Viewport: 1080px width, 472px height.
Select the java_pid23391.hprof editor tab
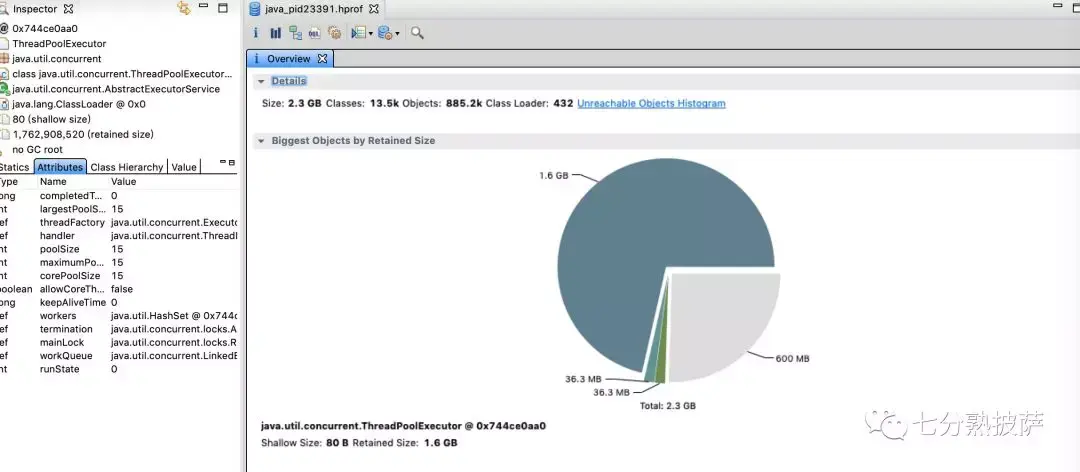(x=314, y=9)
